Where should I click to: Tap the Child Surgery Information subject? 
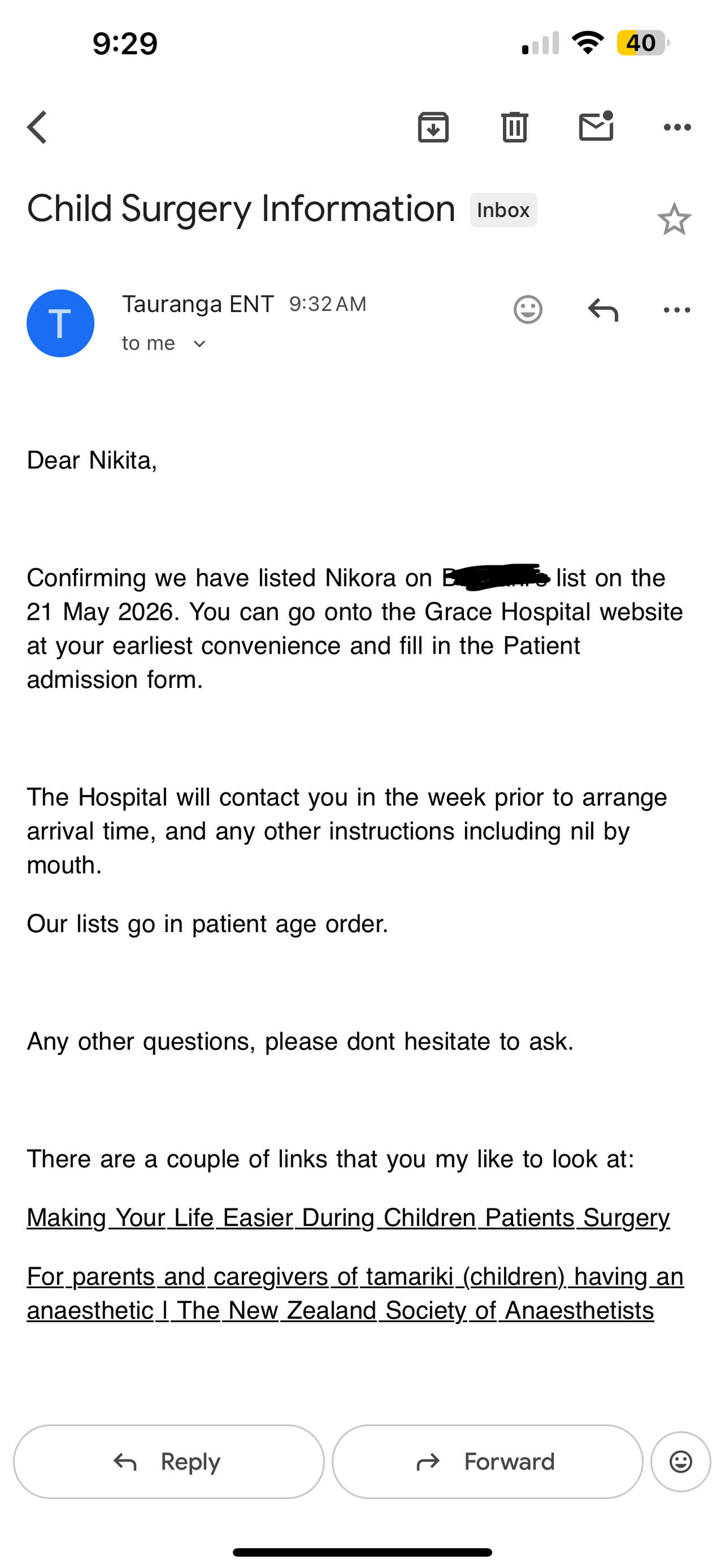click(241, 209)
